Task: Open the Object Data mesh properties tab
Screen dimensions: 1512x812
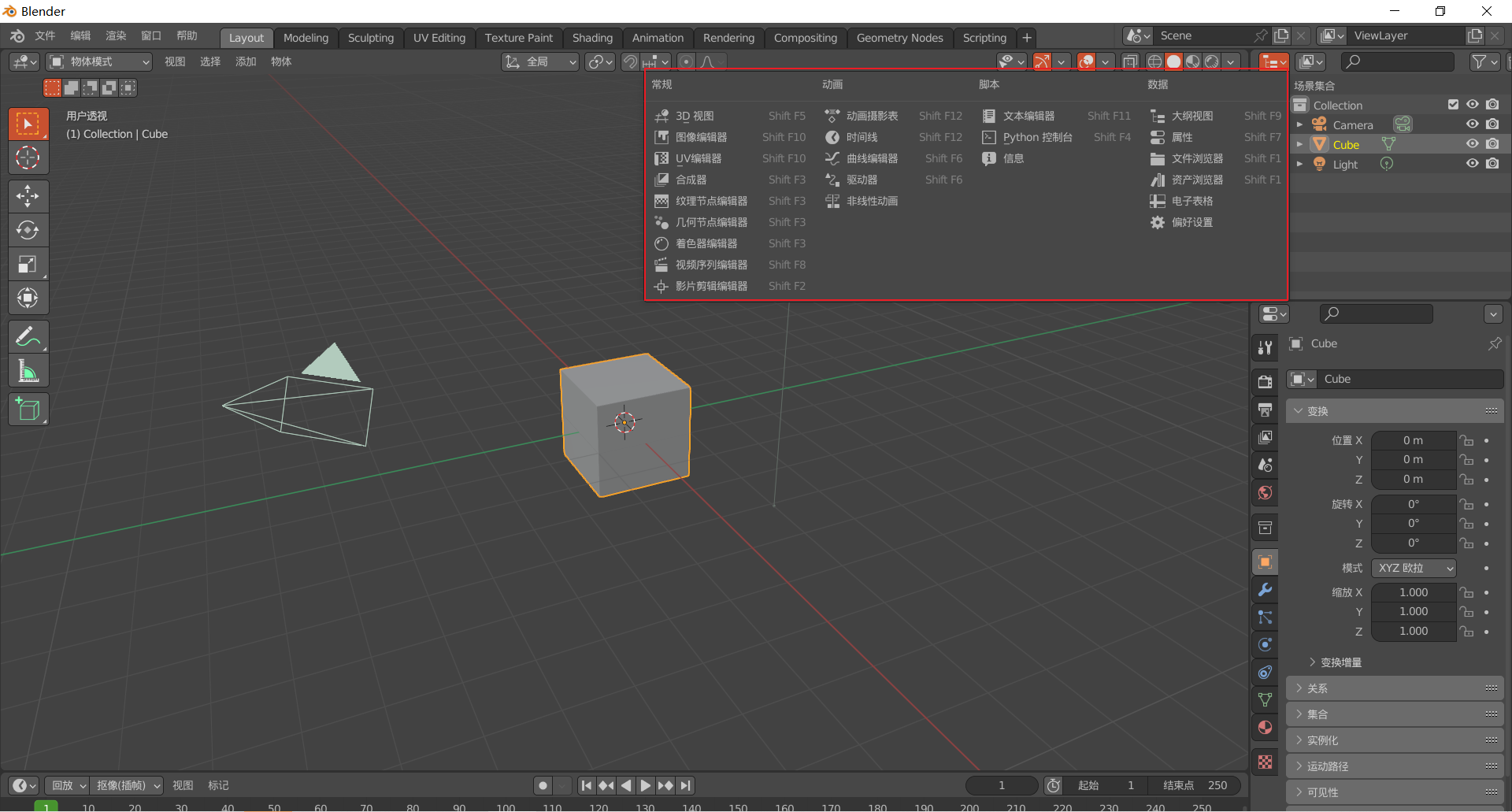Action: [1265, 699]
